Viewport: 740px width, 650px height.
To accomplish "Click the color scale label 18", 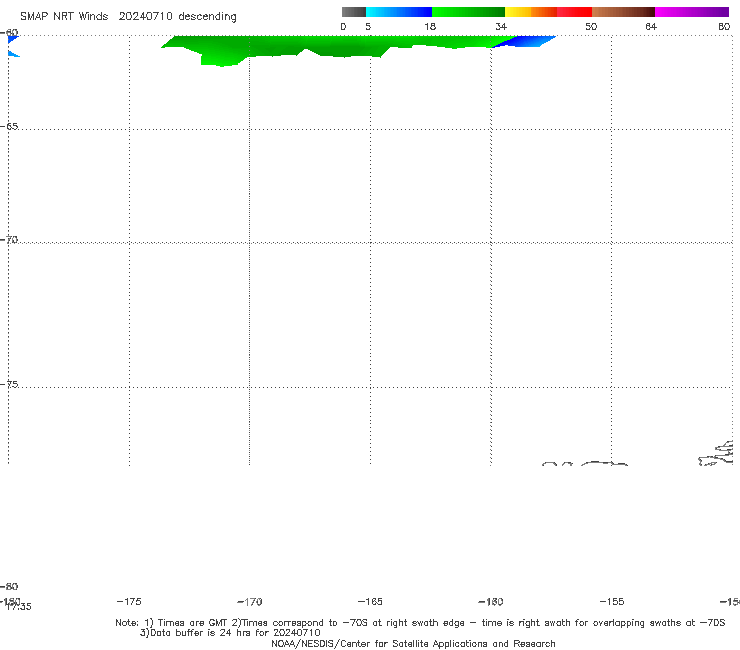I will point(430,27).
